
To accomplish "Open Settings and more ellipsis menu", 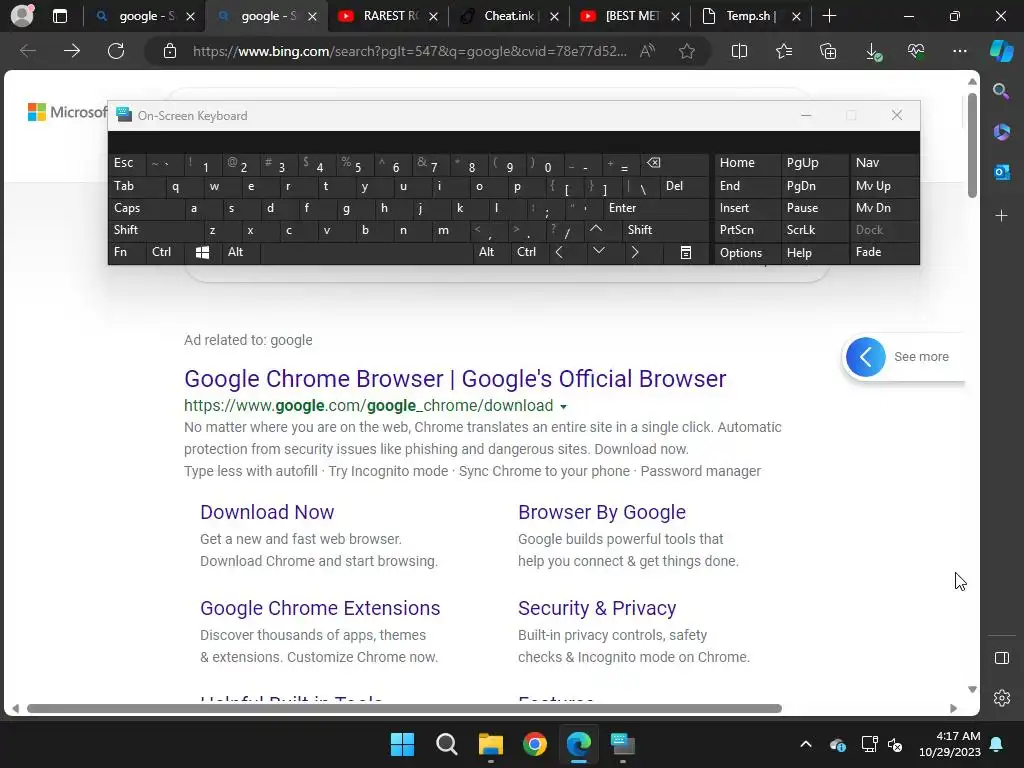I will tap(959, 51).
